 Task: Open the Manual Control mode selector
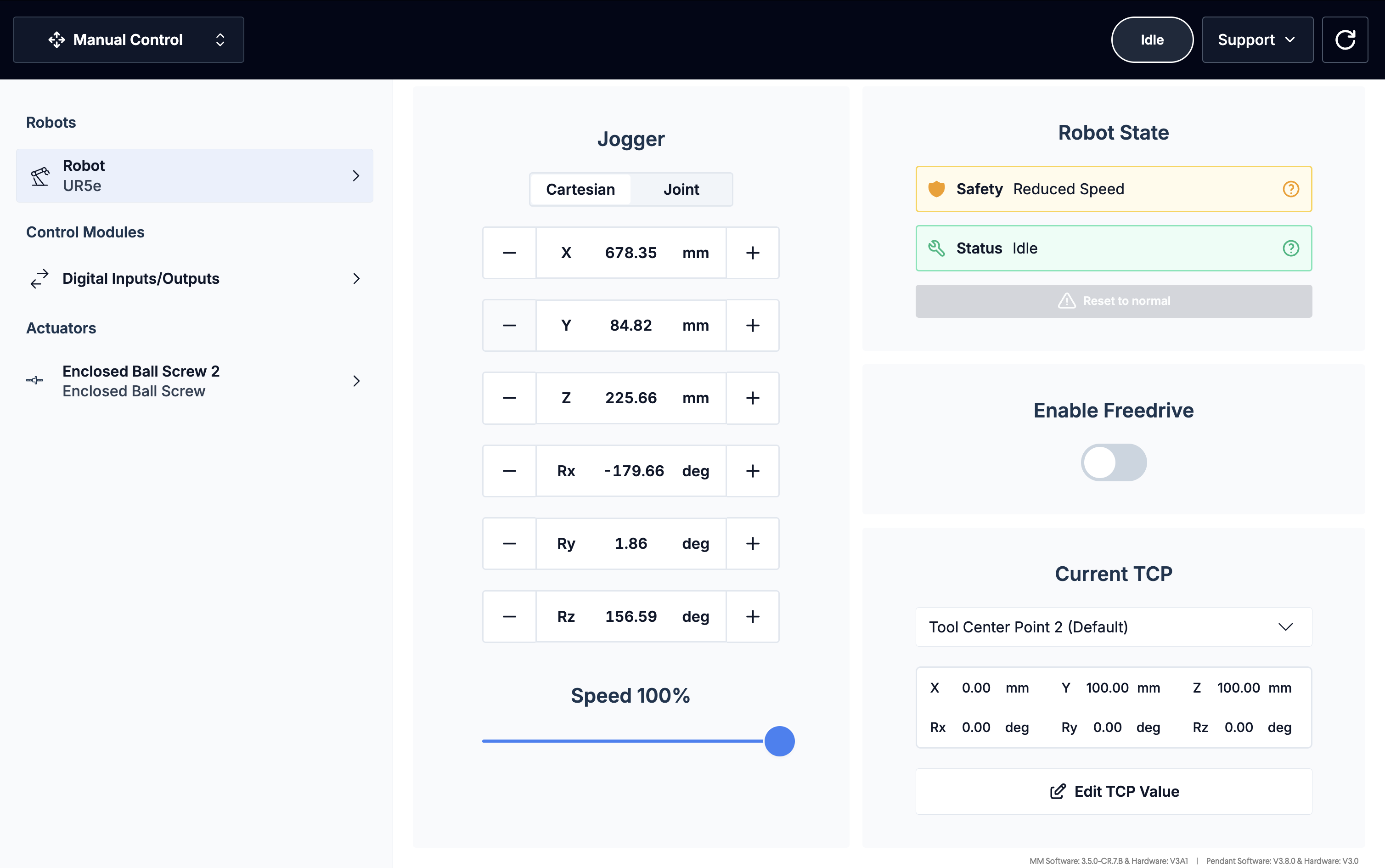click(129, 39)
